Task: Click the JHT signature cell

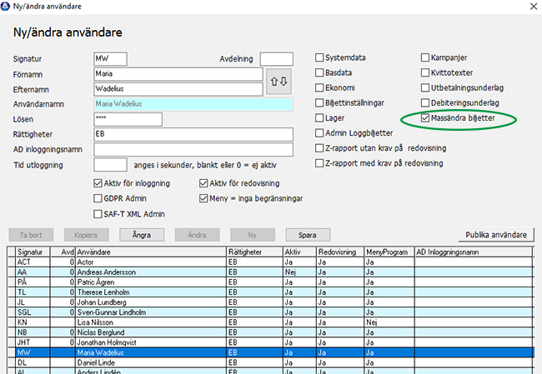Action: 33,342
